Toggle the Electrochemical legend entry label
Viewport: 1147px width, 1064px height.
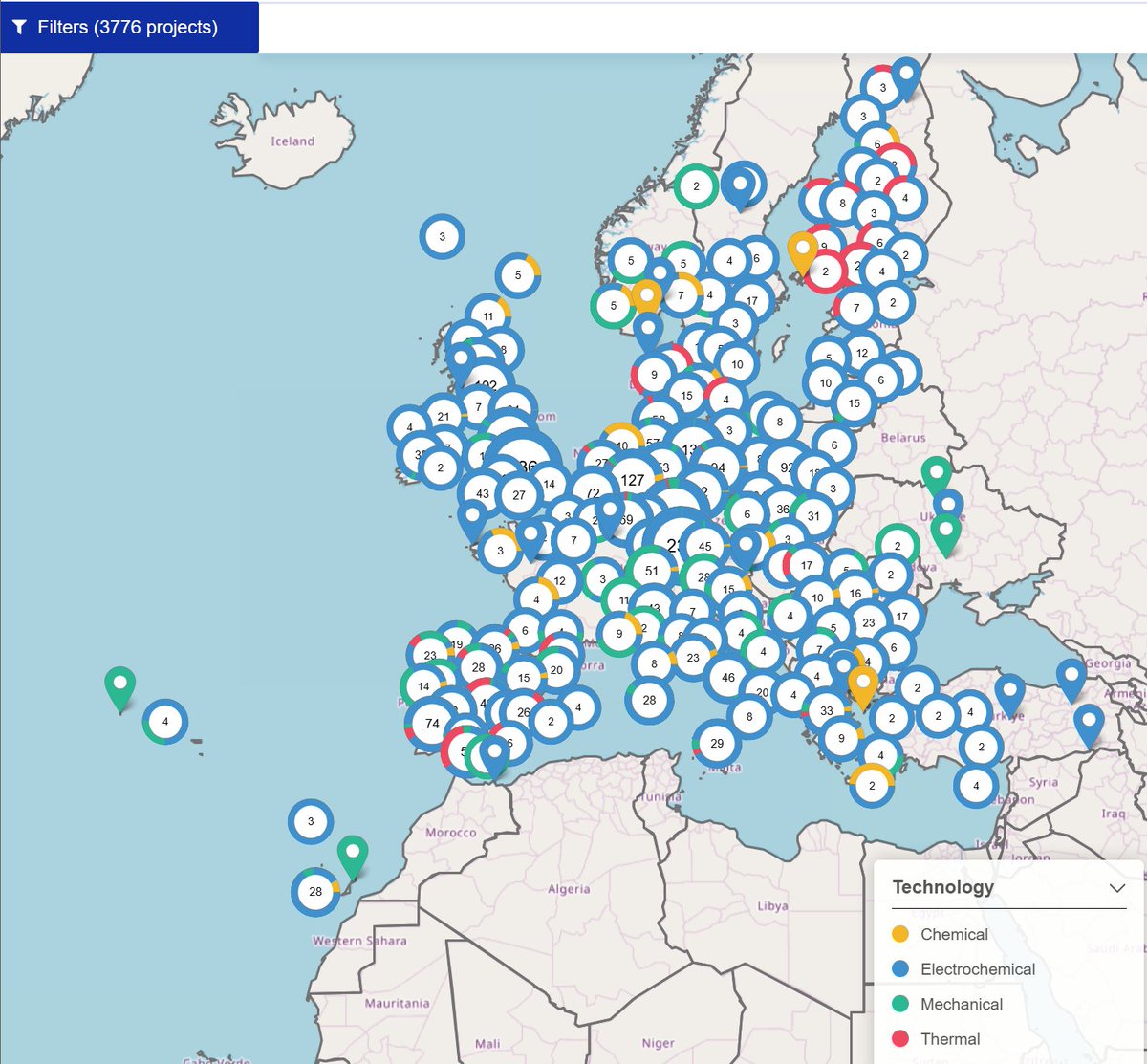point(978,969)
